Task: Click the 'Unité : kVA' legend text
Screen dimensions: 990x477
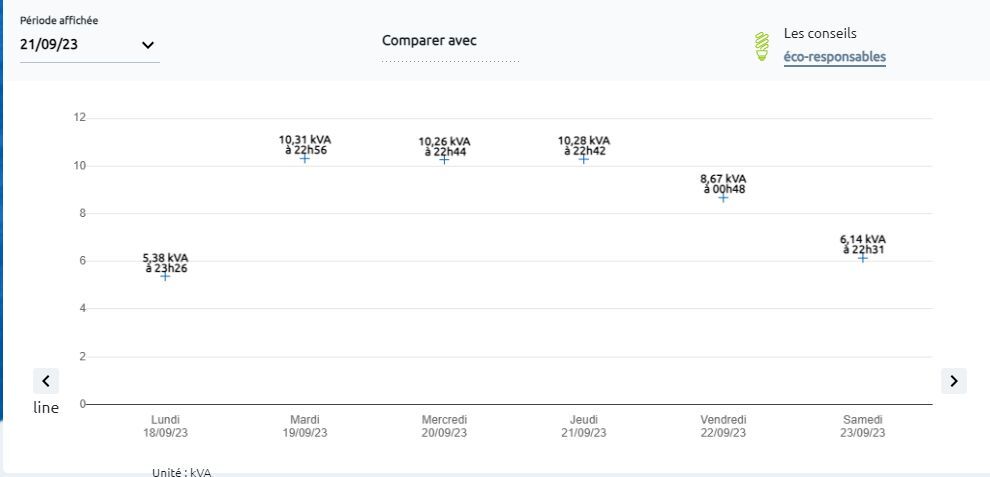Action: tap(182, 472)
